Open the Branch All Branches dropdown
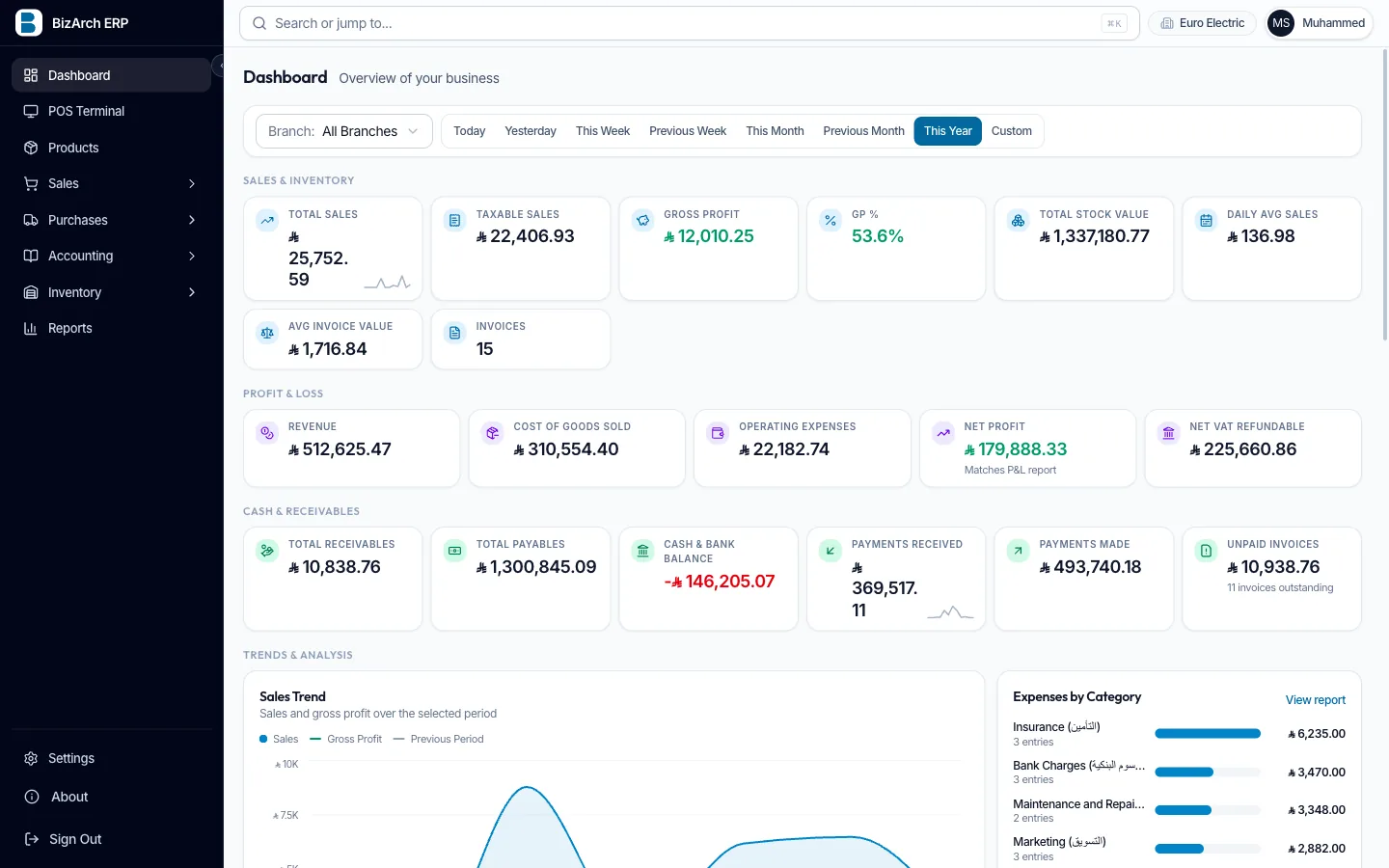The width and height of the screenshot is (1389, 868). pyautogui.click(x=343, y=131)
